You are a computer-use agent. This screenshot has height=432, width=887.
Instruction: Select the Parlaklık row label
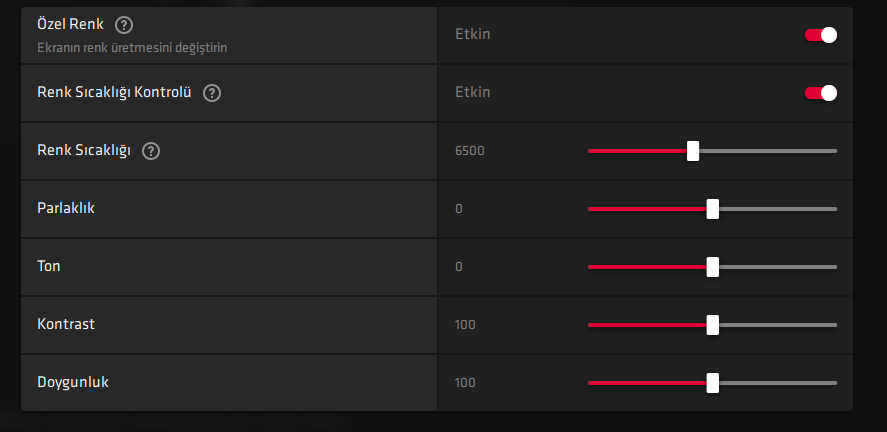(65, 208)
